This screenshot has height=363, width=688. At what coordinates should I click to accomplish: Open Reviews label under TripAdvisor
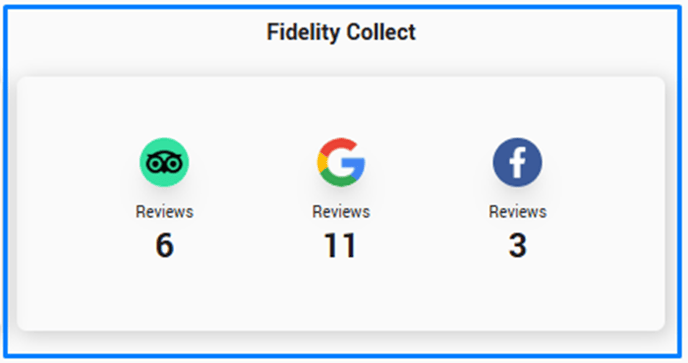pyautogui.click(x=165, y=212)
